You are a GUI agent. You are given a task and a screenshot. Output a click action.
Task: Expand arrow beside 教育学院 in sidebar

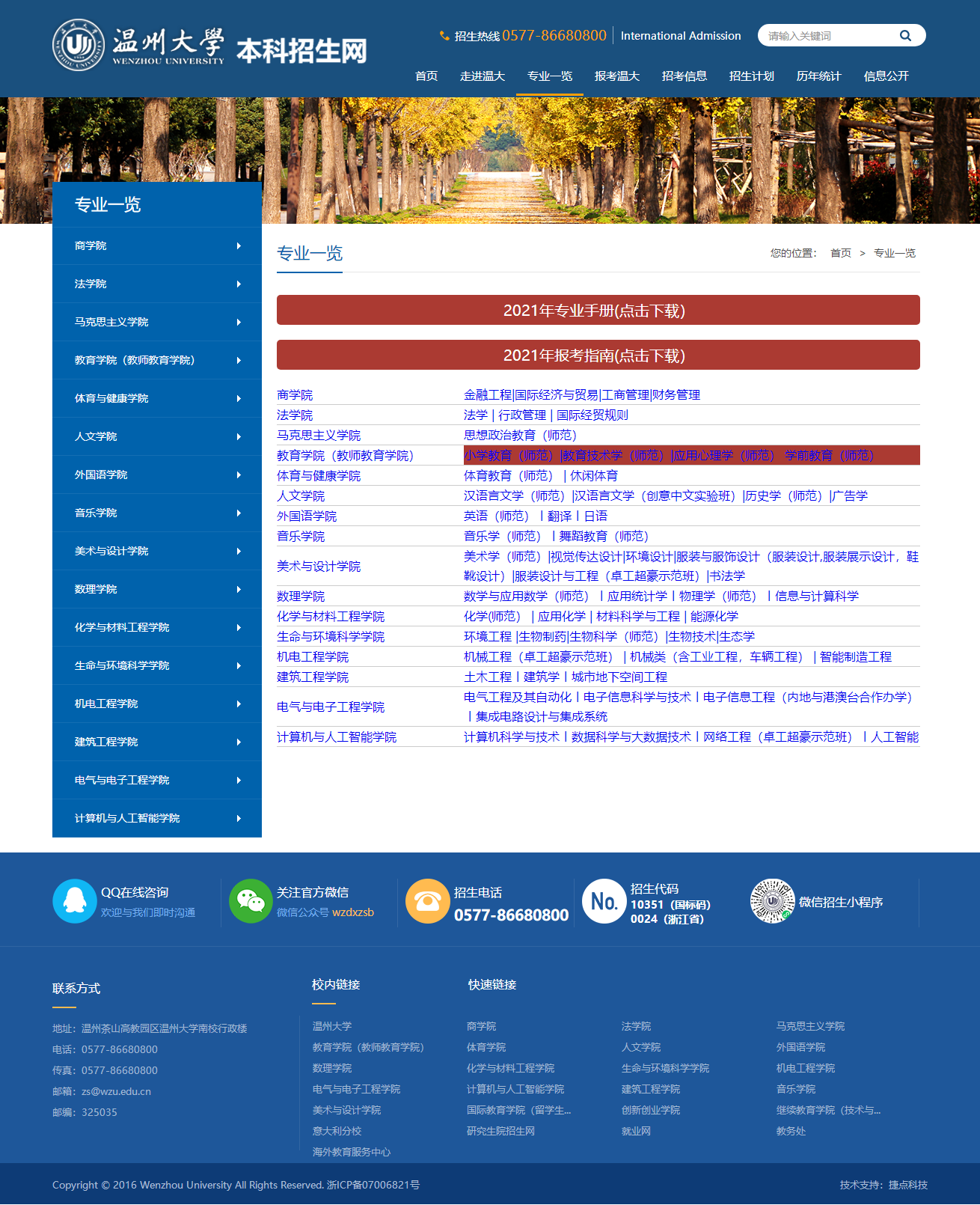click(x=239, y=360)
